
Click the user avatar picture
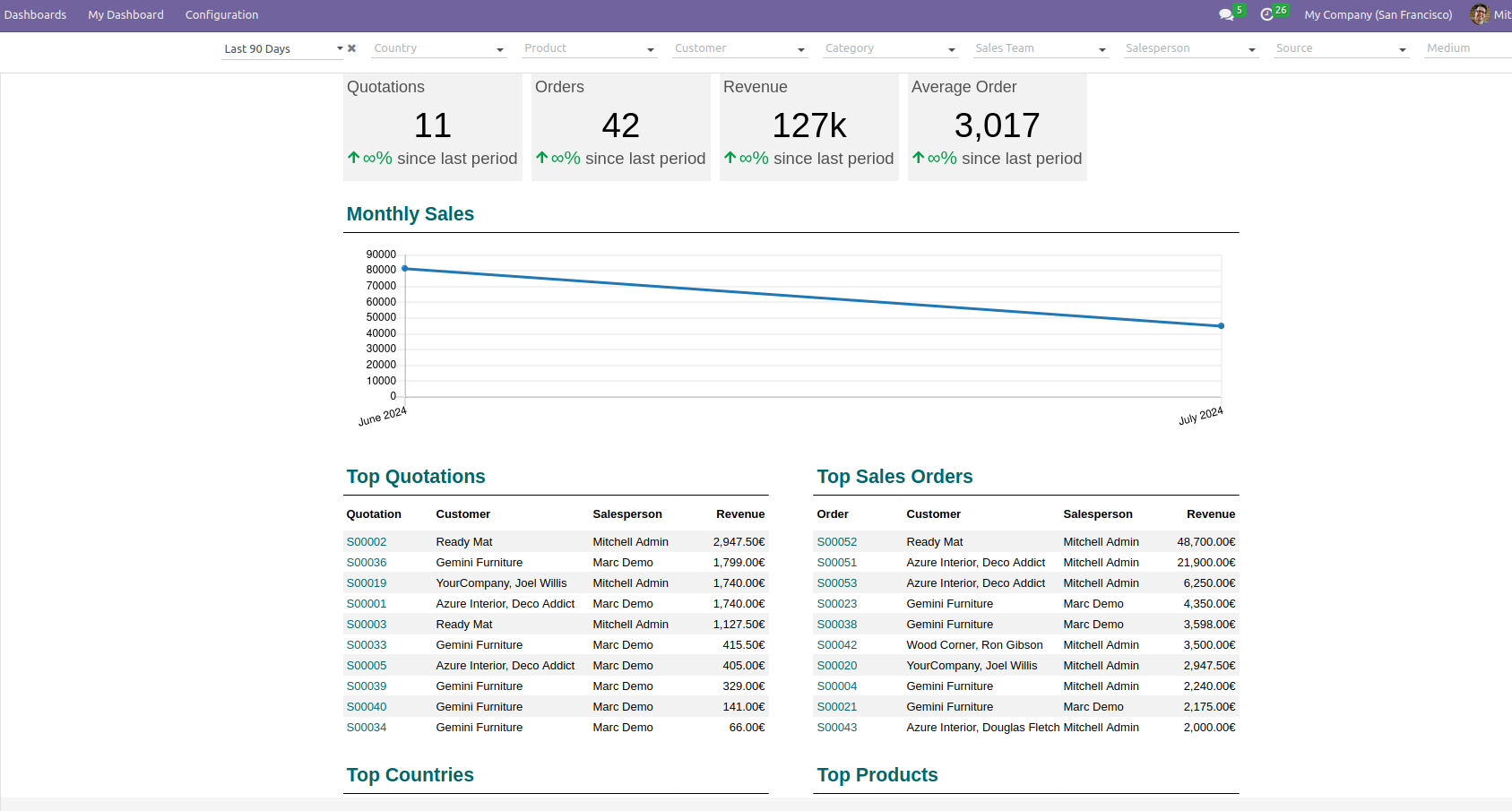click(1480, 14)
